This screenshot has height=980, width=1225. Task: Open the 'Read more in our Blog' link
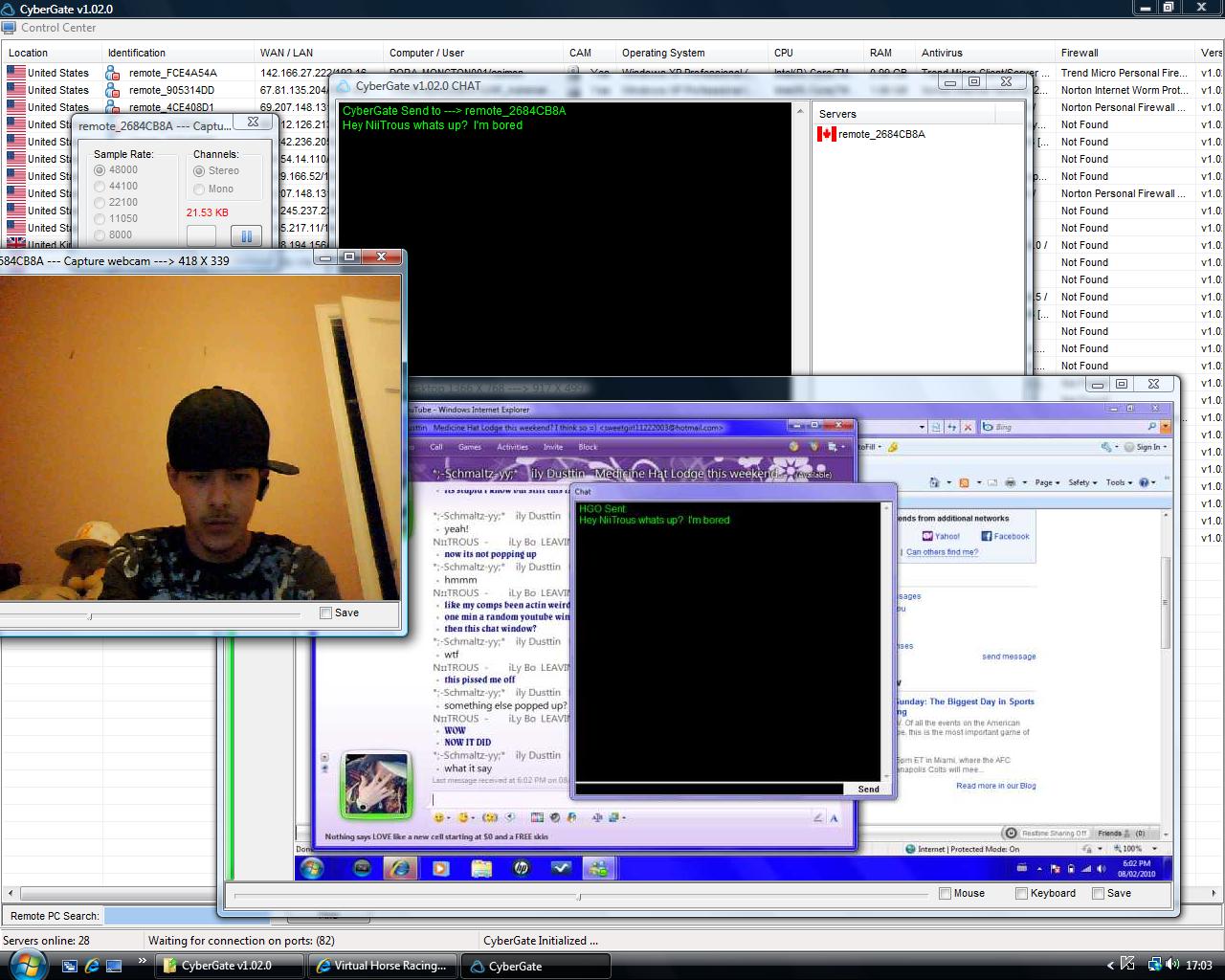995,786
